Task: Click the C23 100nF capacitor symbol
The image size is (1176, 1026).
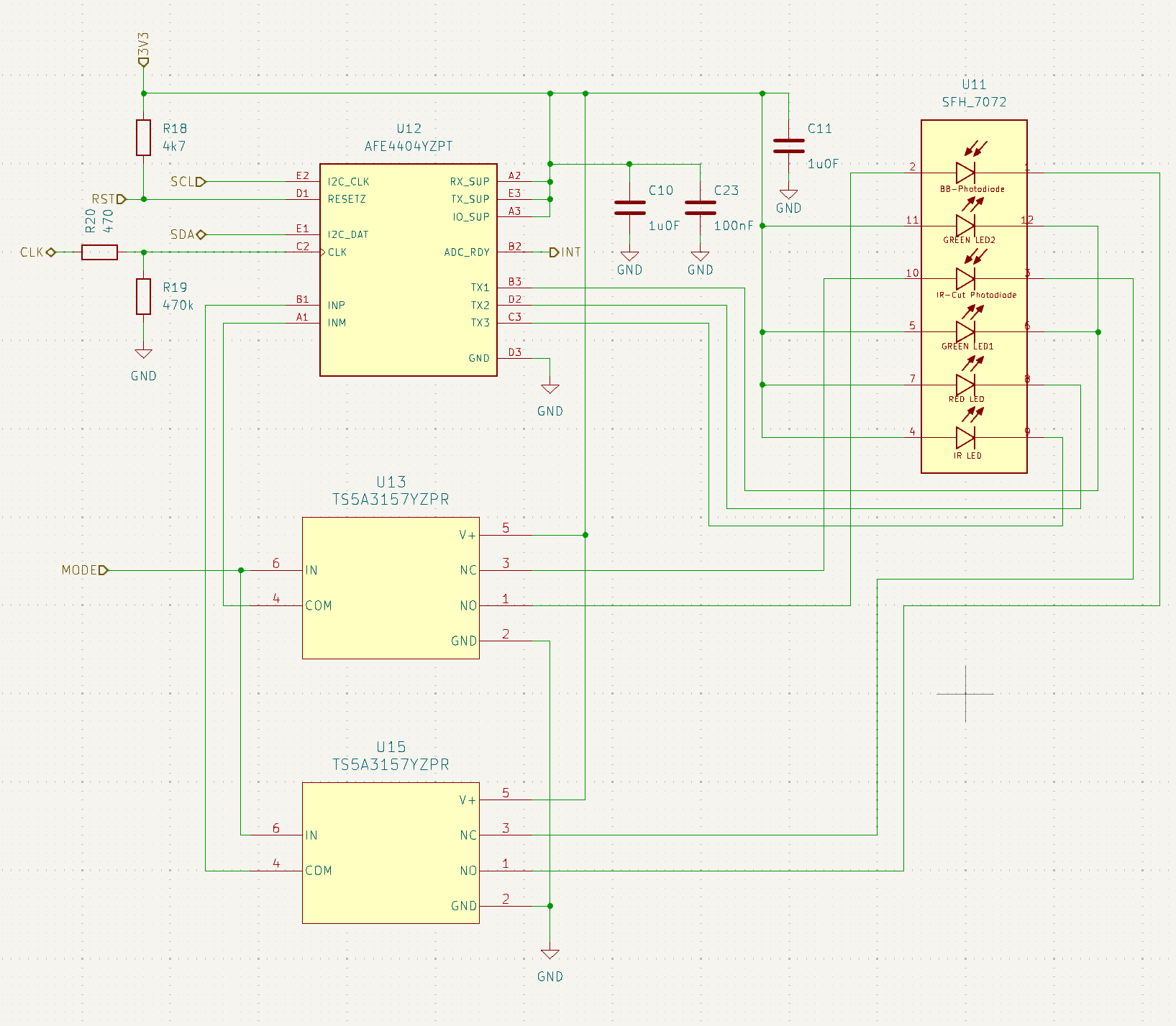Action: pyautogui.click(x=699, y=209)
